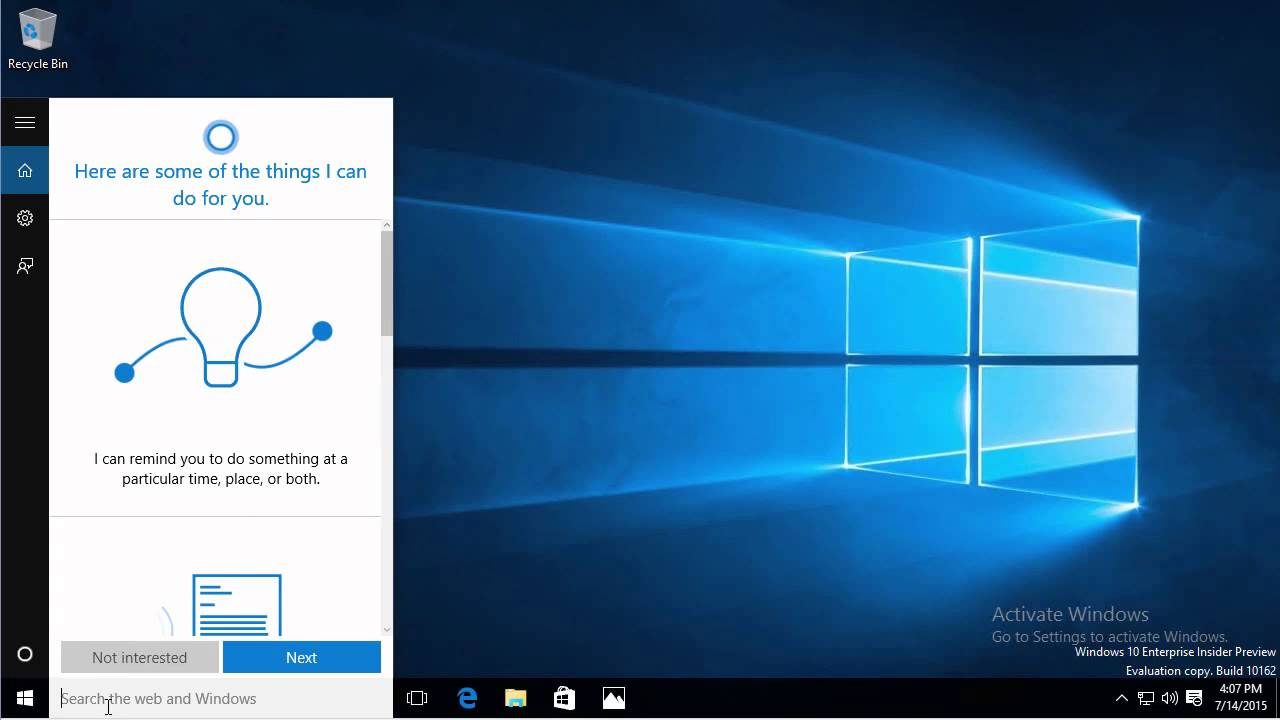The image size is (1280, 720).
Task: Click the lightbulb reminder illustration
Action: (222, 327)
